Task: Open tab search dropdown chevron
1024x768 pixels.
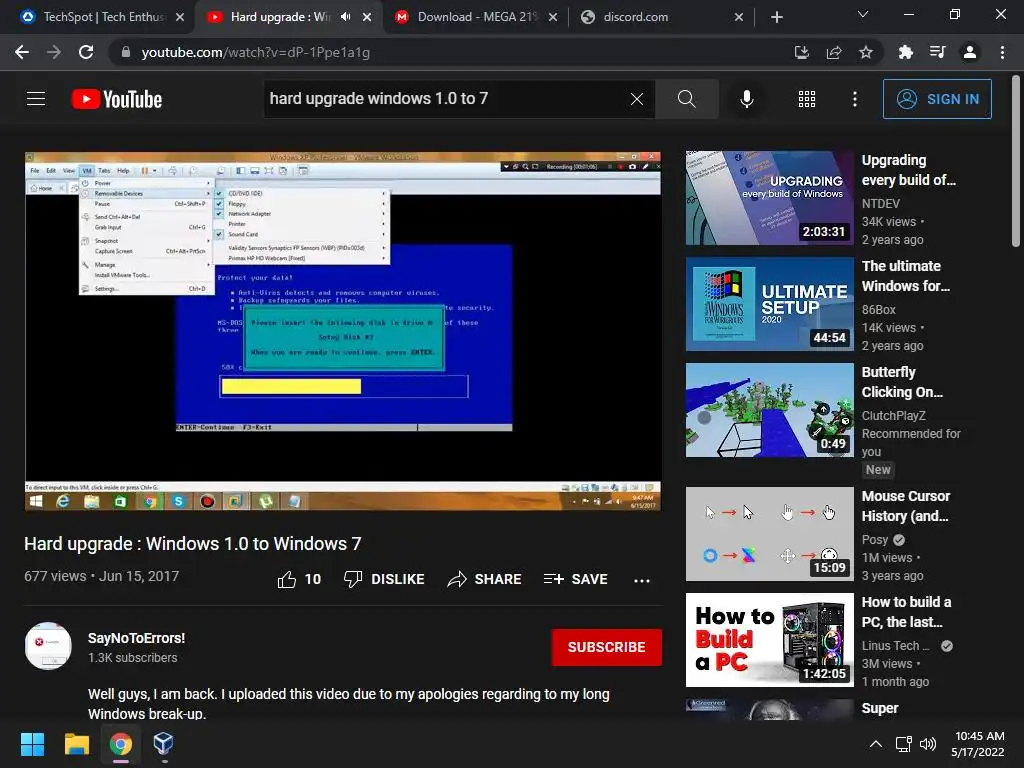Action: pos(863,14)
